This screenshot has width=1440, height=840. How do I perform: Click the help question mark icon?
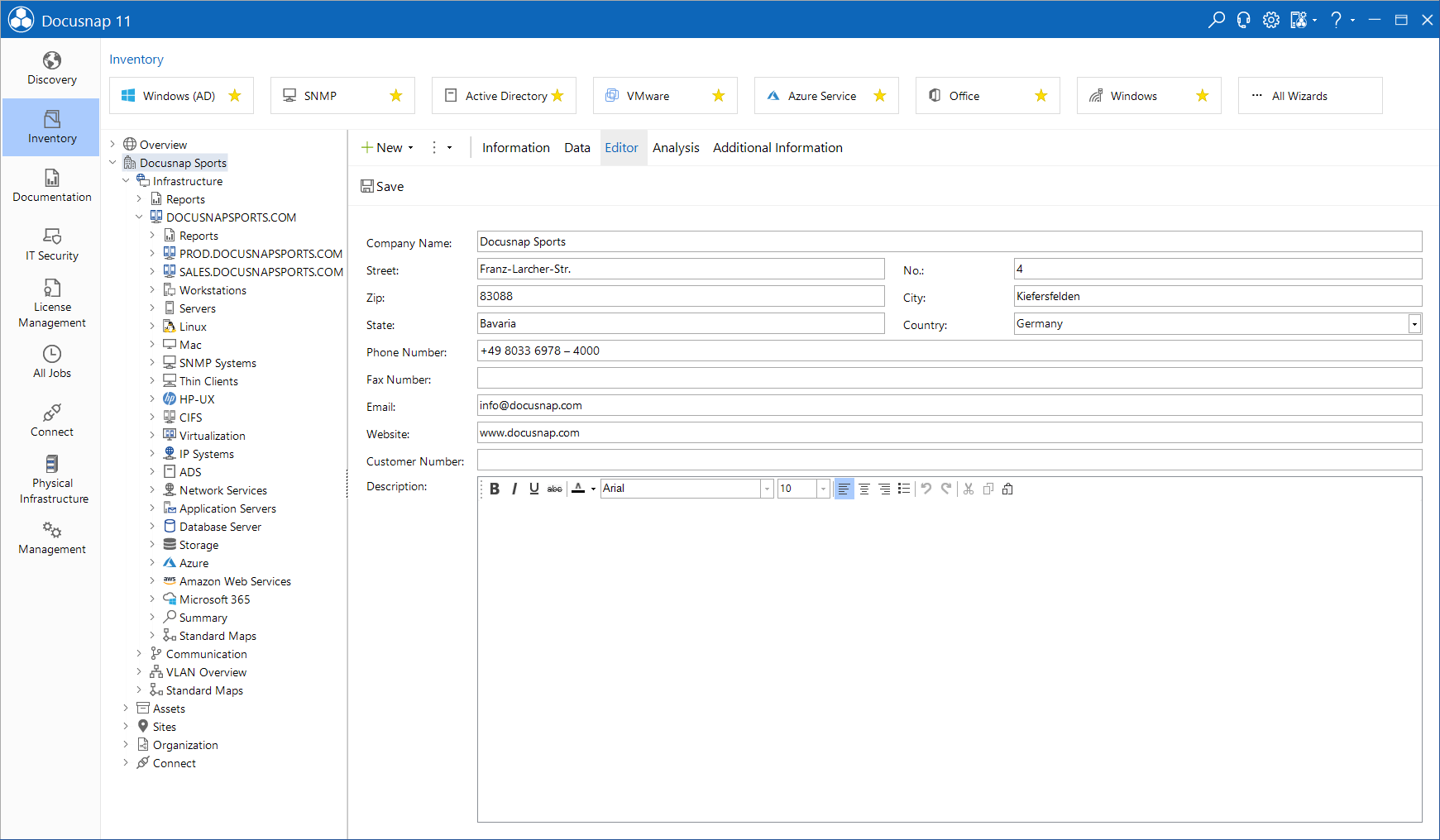1336,20
